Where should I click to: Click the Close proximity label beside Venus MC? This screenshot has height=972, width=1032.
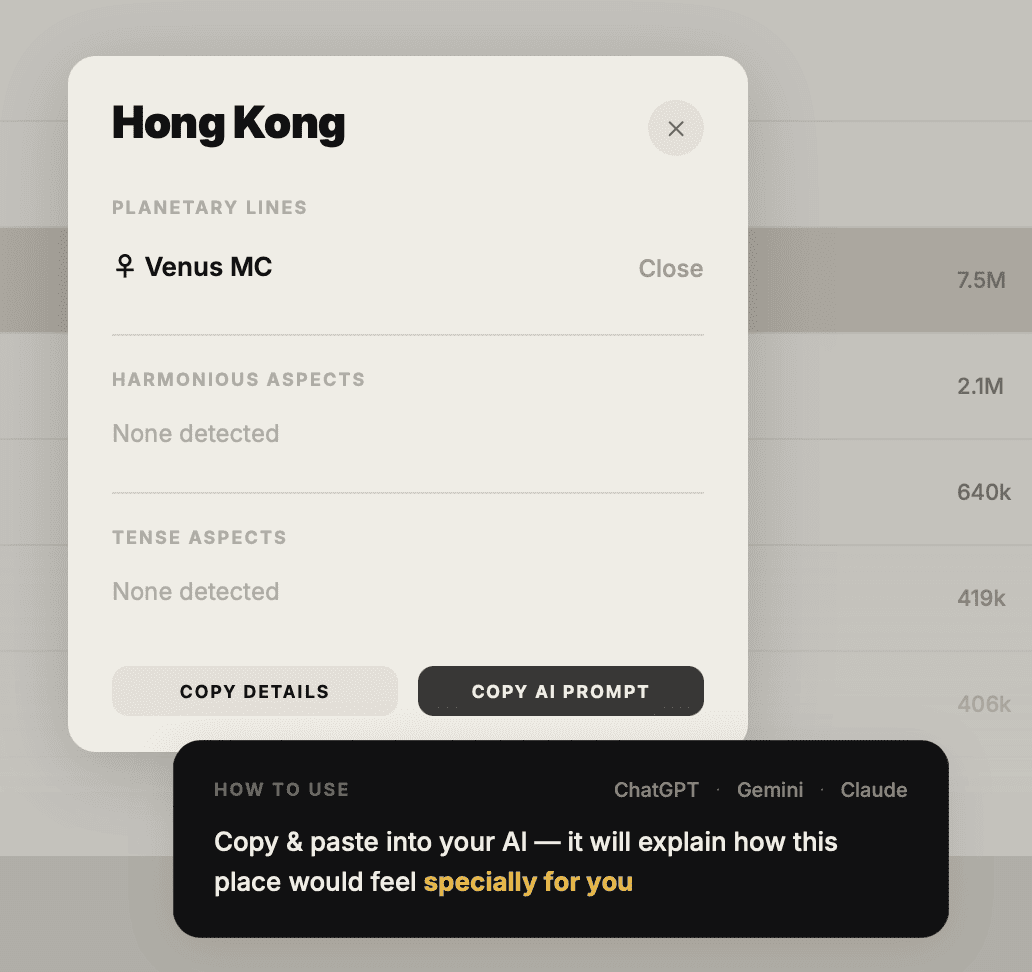(x=671, y=269)
